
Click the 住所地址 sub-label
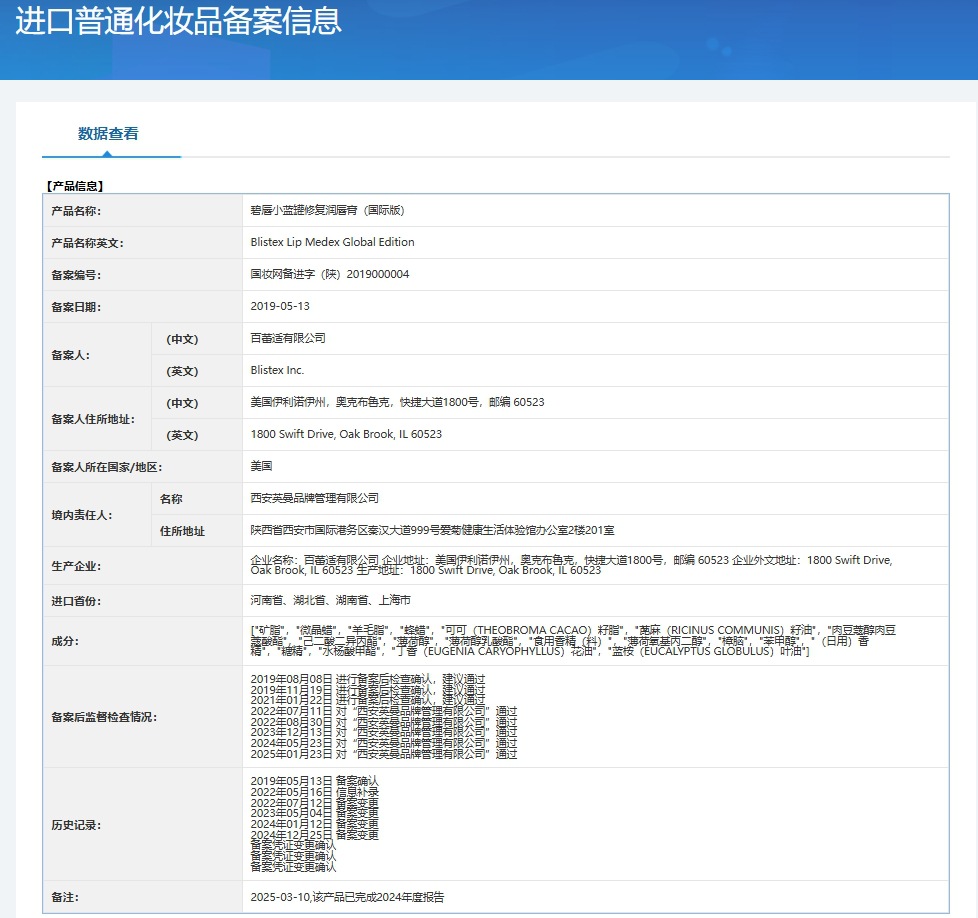[182, 531]
